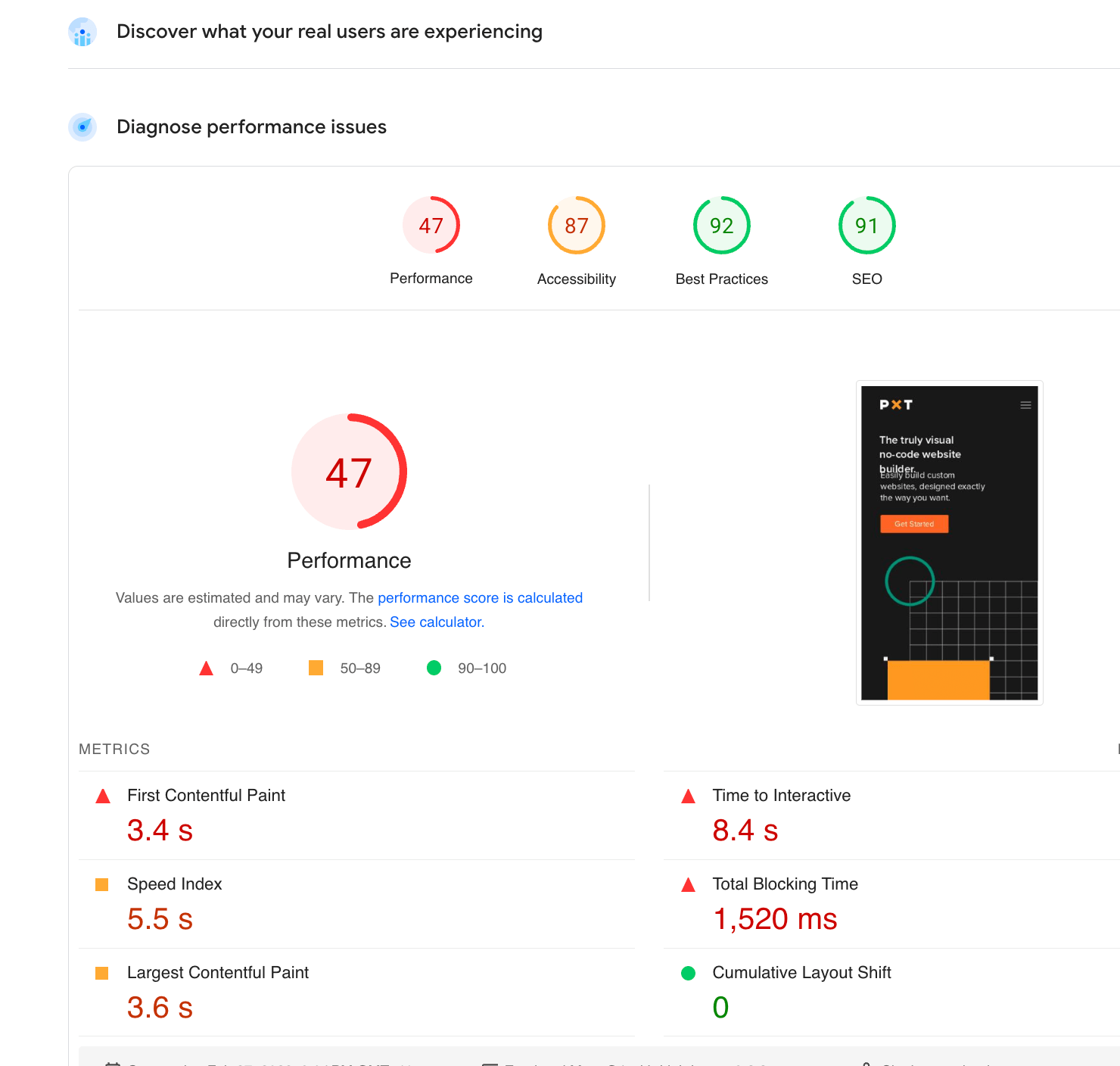The width and height of the screenshot is (1120, 1066).
Task: Click the red triangle beside Total Blocking Time
Action: 688,884
